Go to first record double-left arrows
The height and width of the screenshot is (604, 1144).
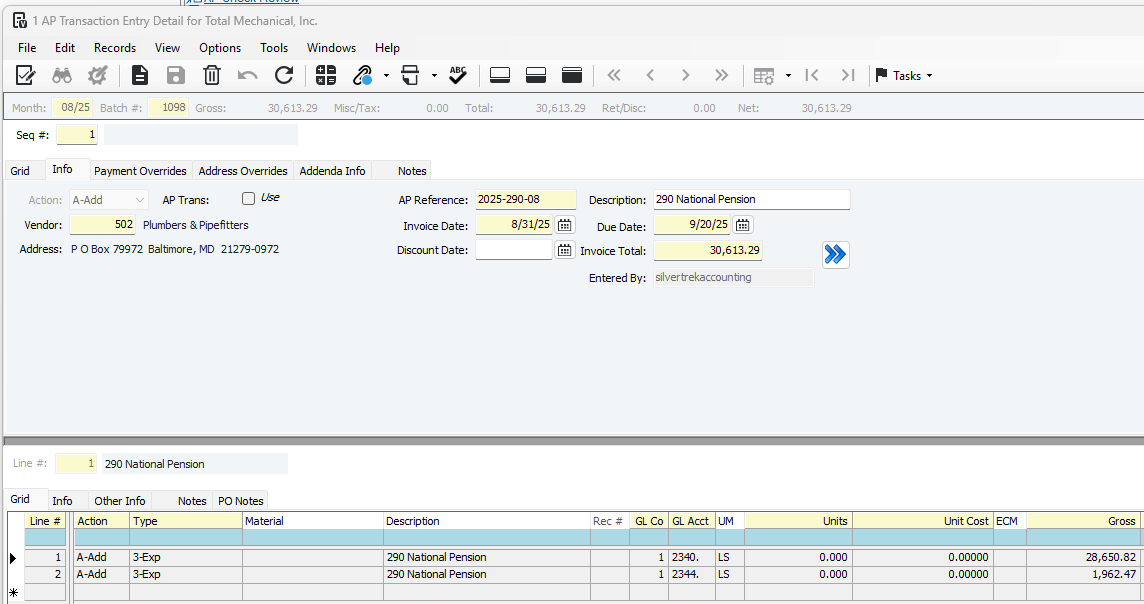[614, 75]
